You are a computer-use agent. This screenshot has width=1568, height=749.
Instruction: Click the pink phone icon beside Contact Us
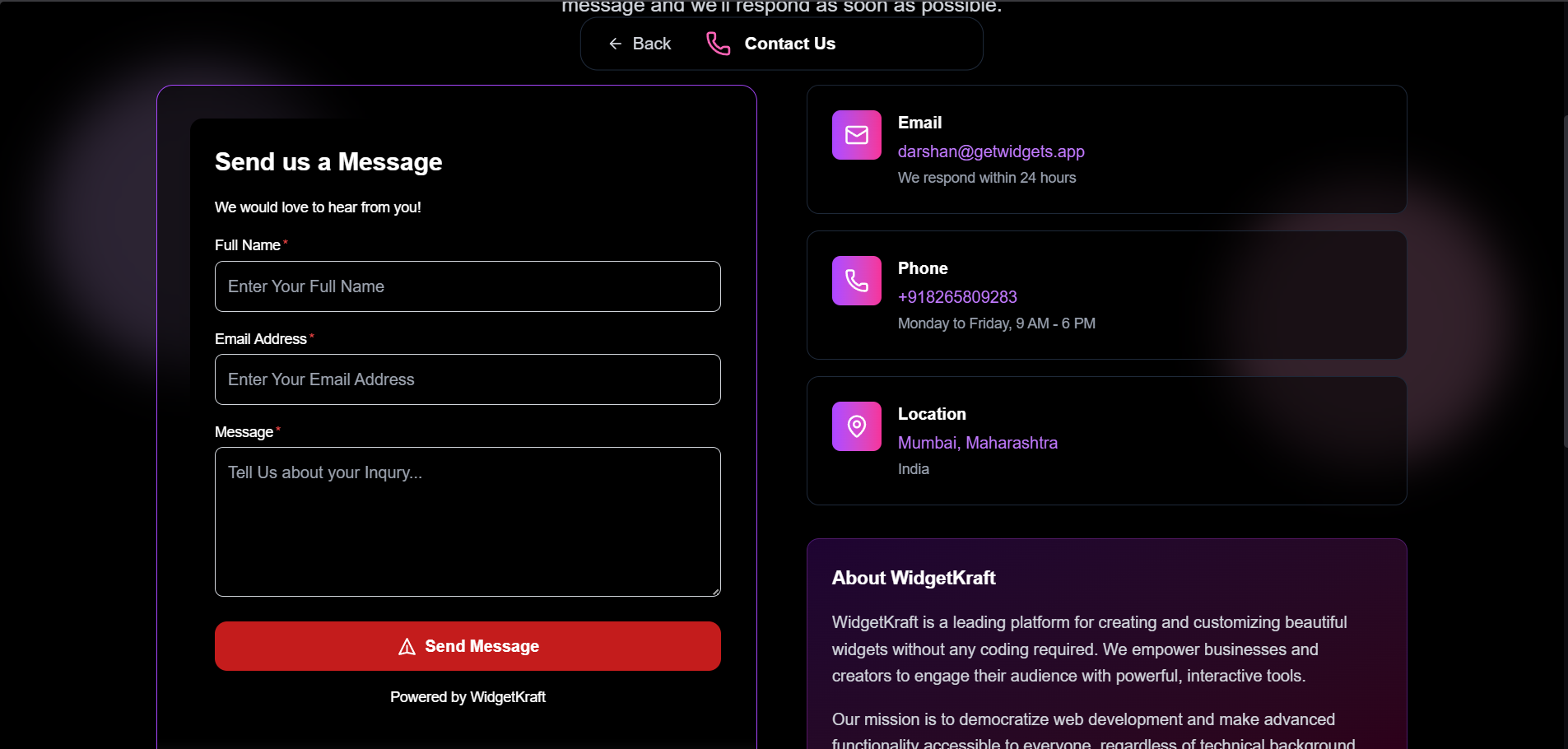point(717,44)
